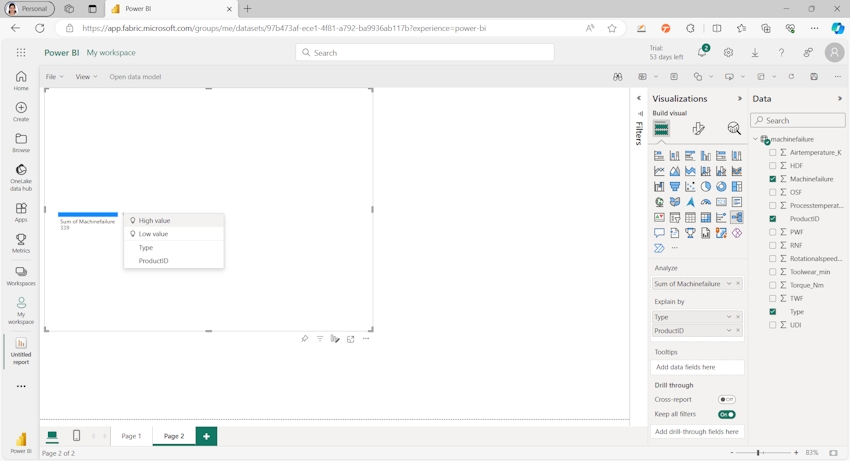The height and width of the screenshot is (461, 850).
Task: Select the Q&A speech bubble visualization
Action: tap(659, 233)
